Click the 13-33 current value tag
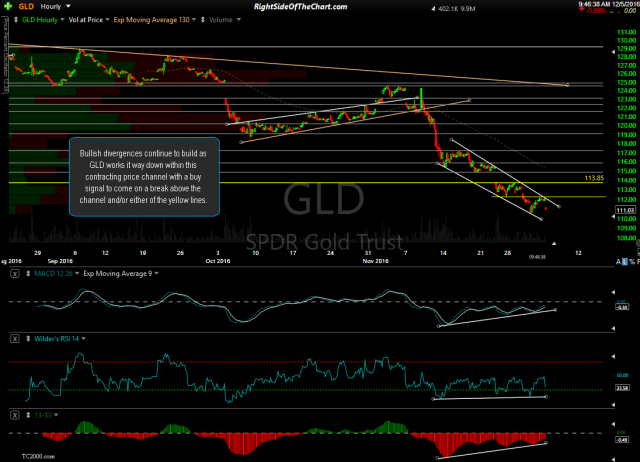This screenshot has width=640, height=462. 622,440
